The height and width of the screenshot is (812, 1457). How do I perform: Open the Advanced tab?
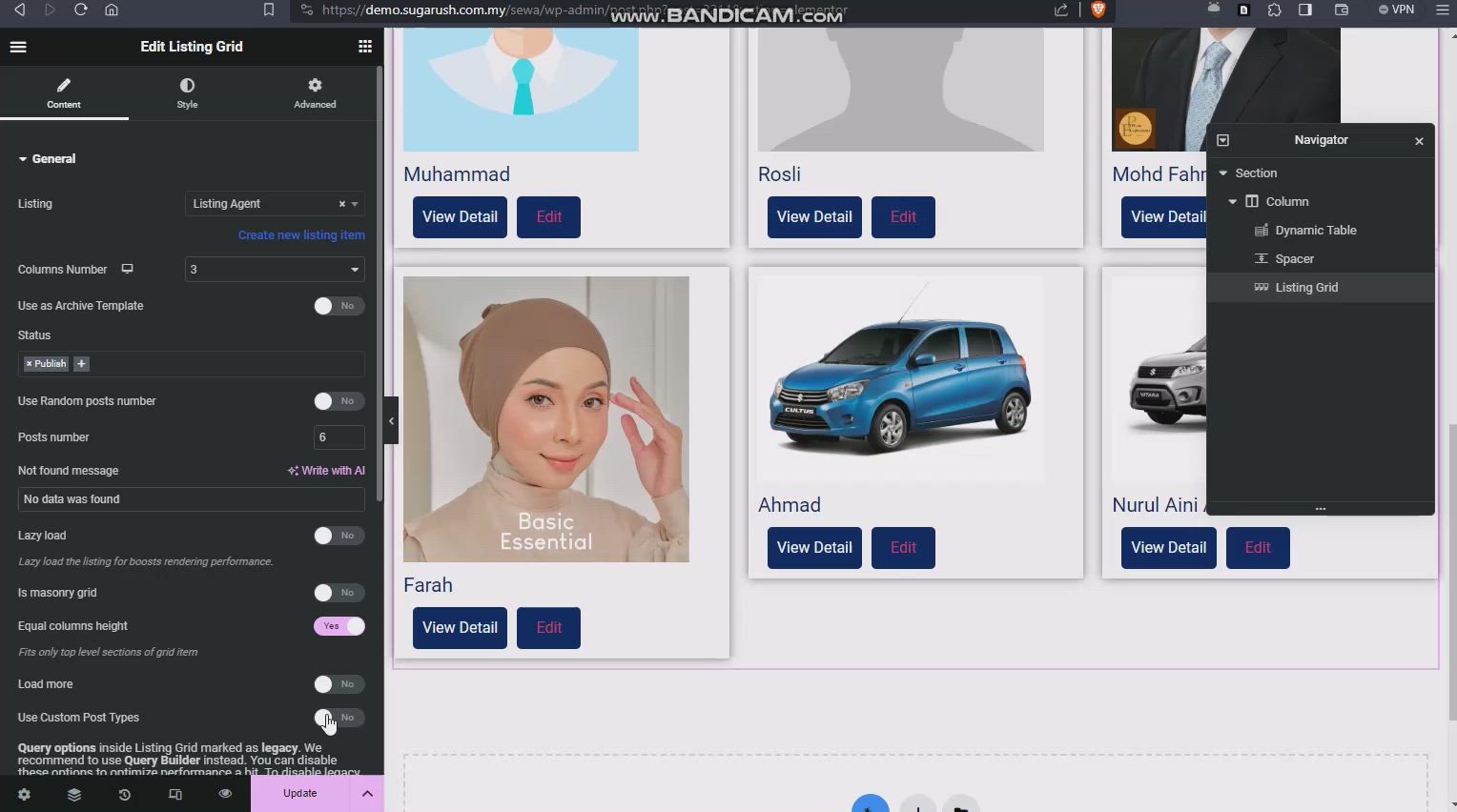click(x=315, y=93)
